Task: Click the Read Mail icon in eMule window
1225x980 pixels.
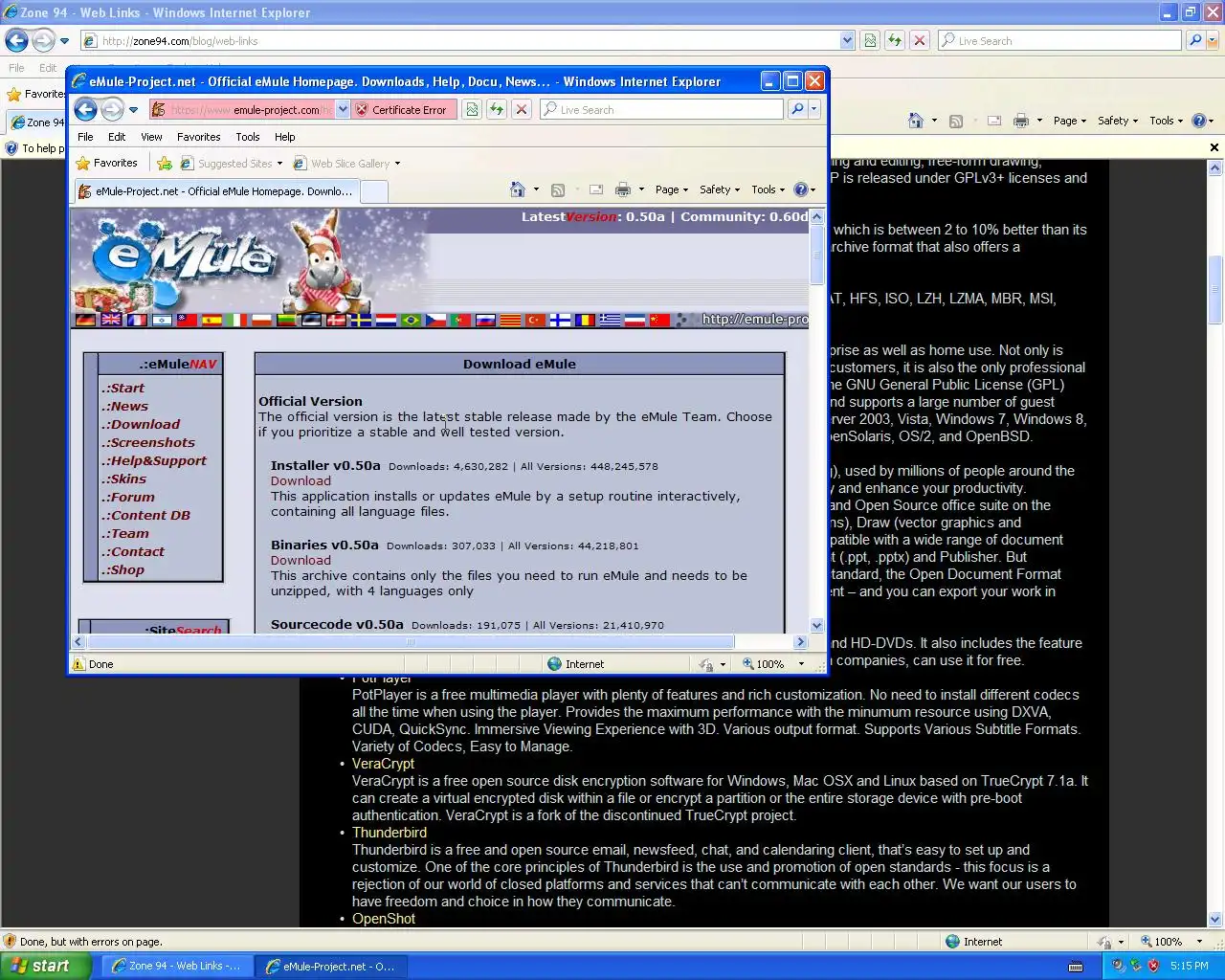Action: point(596,189)
